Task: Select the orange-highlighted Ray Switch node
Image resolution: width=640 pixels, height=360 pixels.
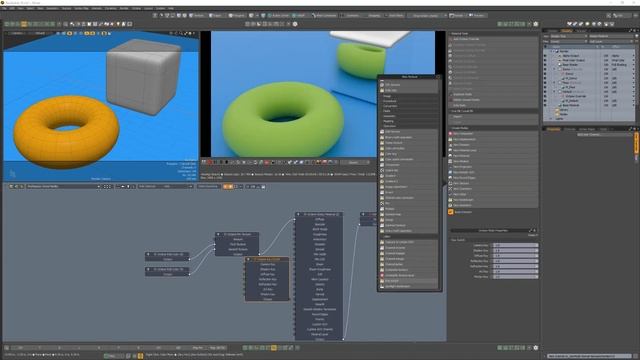Action: (x=267, y=259)
